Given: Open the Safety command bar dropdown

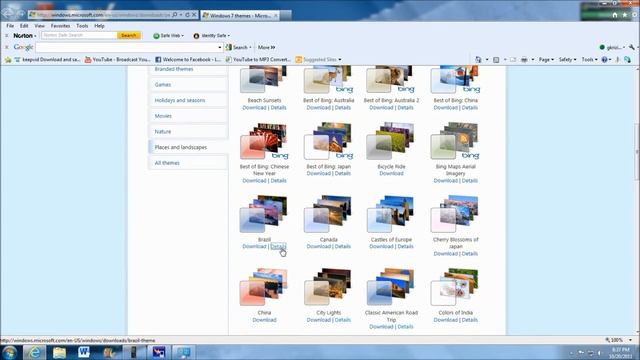Looking at the screenshot, I should (x=567, y=60).
